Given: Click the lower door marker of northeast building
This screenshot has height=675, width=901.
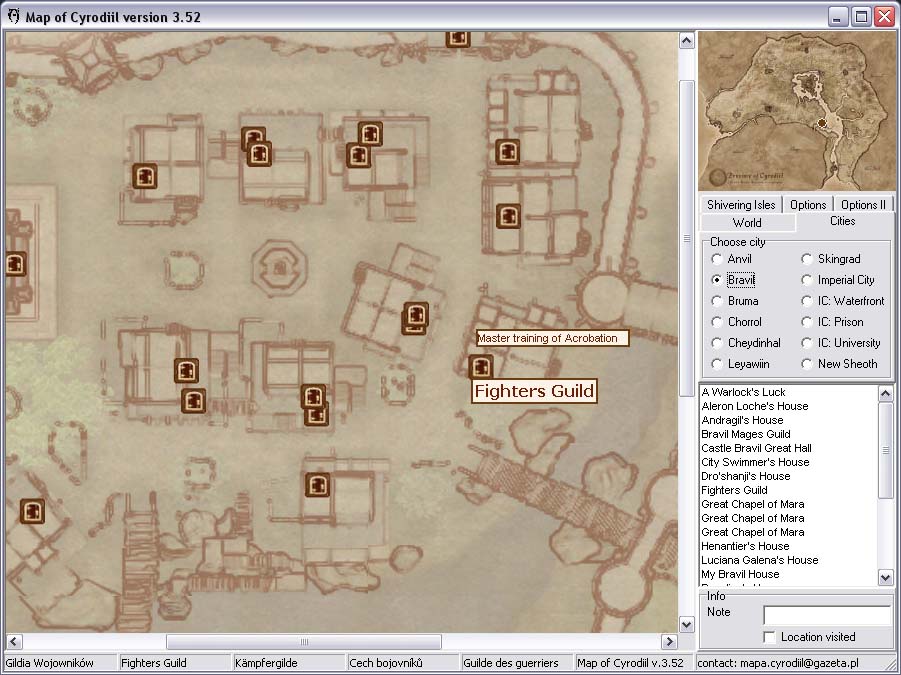Looking at the screenshot, I should (x=508, y=216).
